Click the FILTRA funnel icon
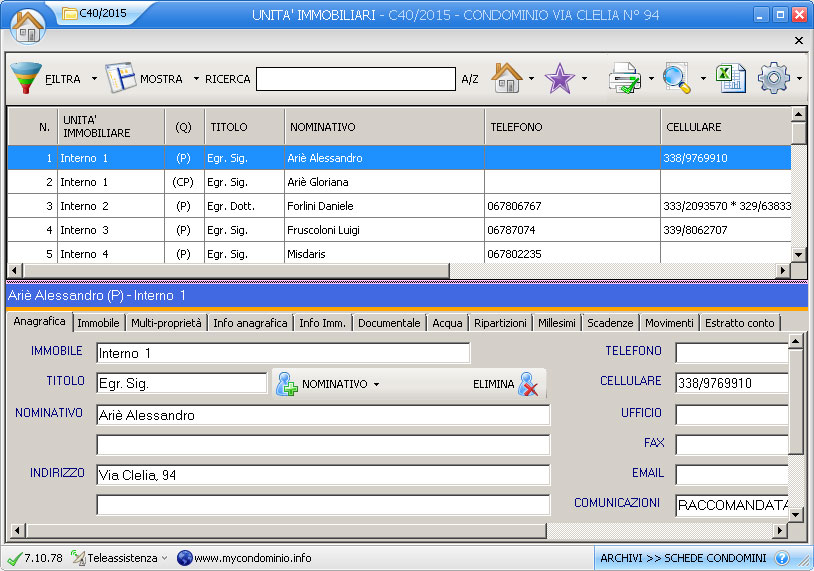Screen dimensions: 814x571 (x=26, y=78)
